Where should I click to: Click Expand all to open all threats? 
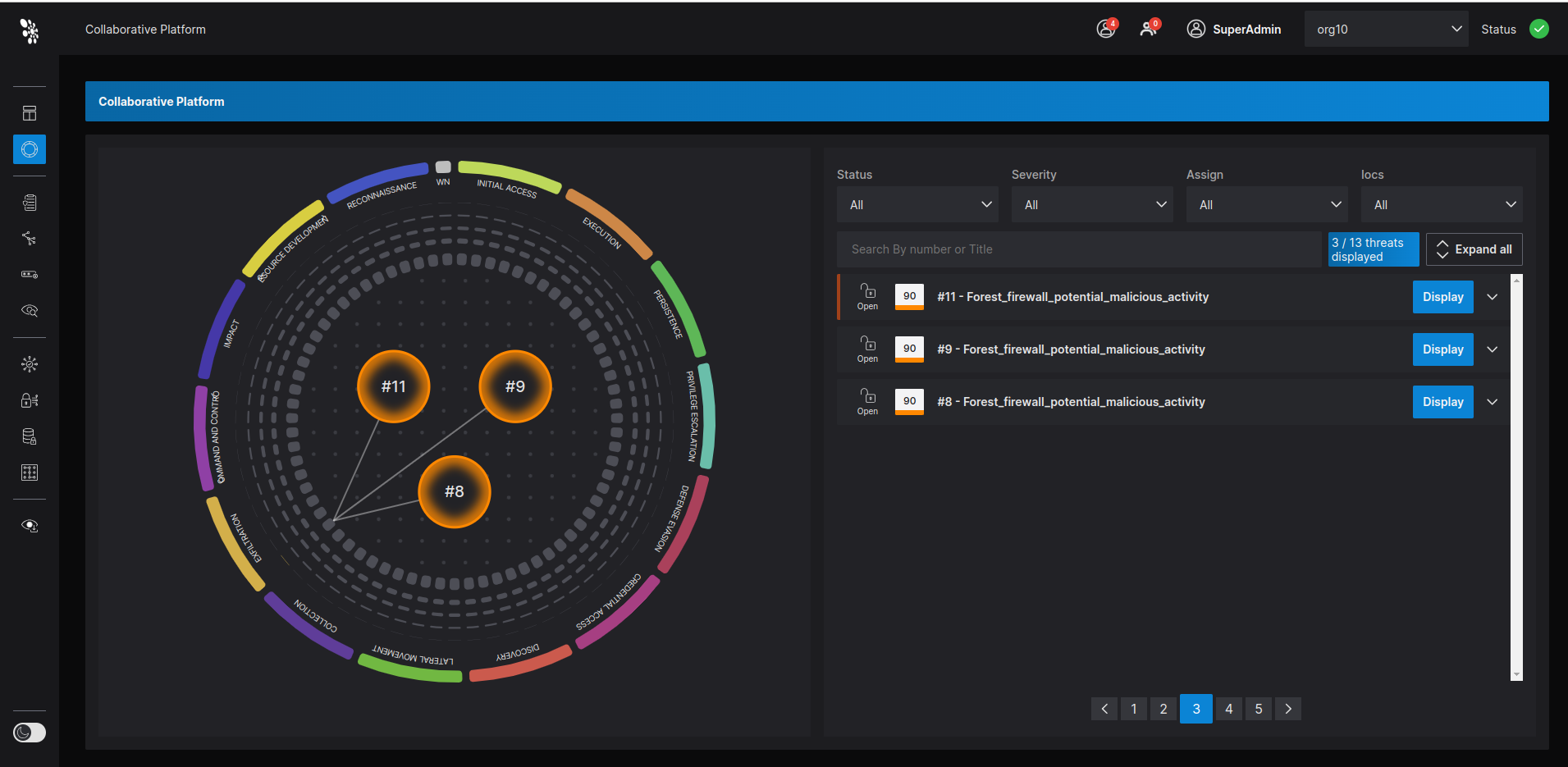tap(1474, 249)
